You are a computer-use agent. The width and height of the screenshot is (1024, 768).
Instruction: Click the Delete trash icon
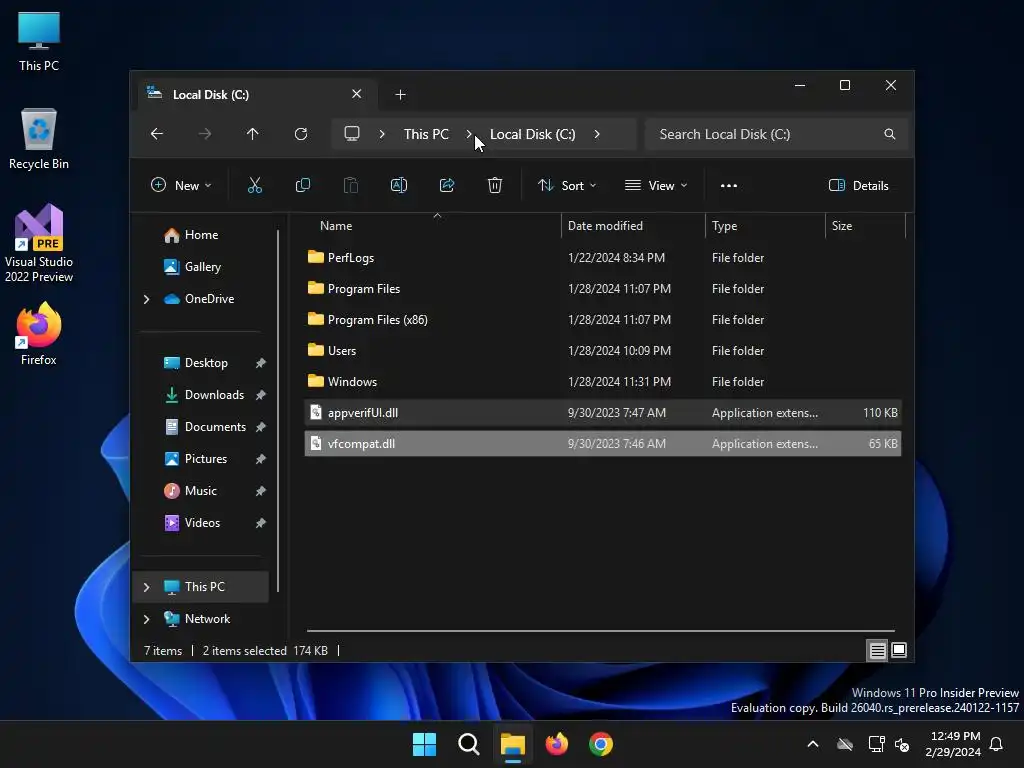[x=495, y=185]
